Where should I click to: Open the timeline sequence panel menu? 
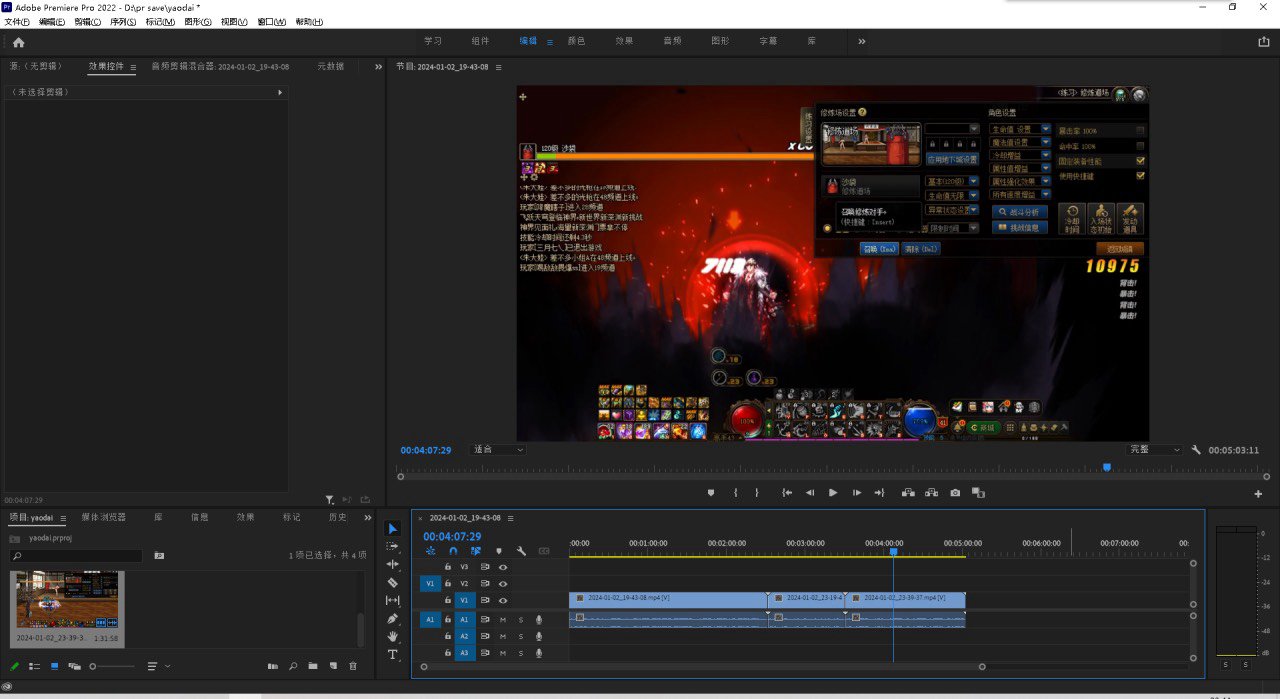[510, 518]
